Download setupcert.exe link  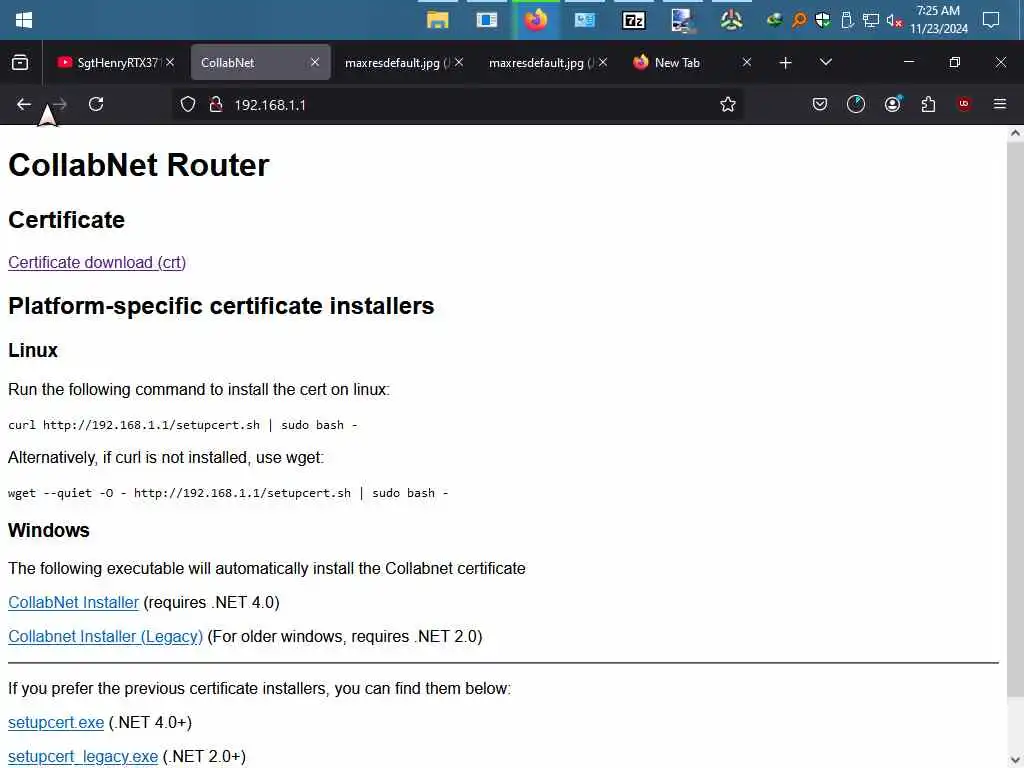[56, 722]
